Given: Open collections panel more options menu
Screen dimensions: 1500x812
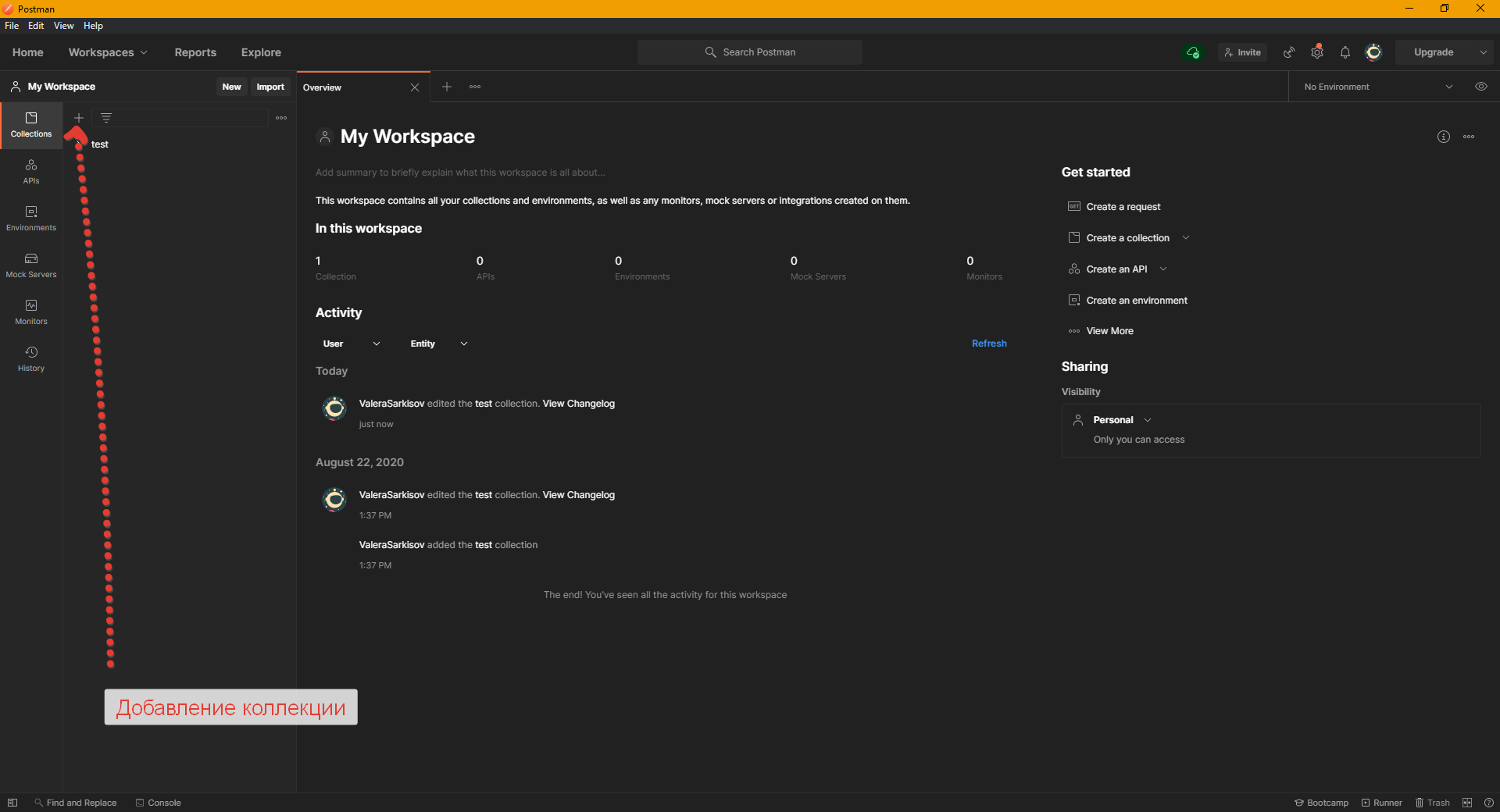Looking at the screenshot, I should coord(281,118).
